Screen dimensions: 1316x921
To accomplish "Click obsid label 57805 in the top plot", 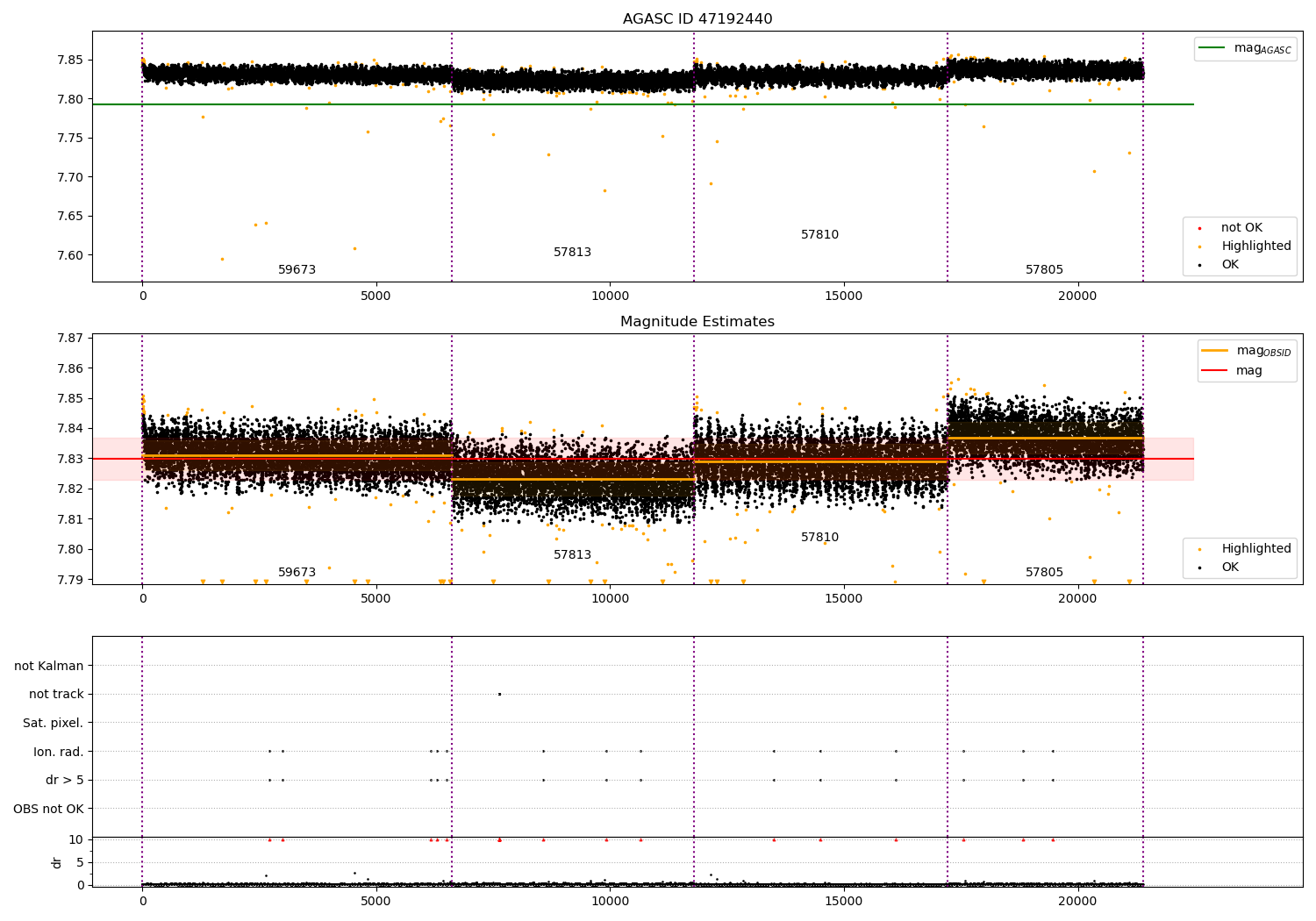I will 1044,270.
